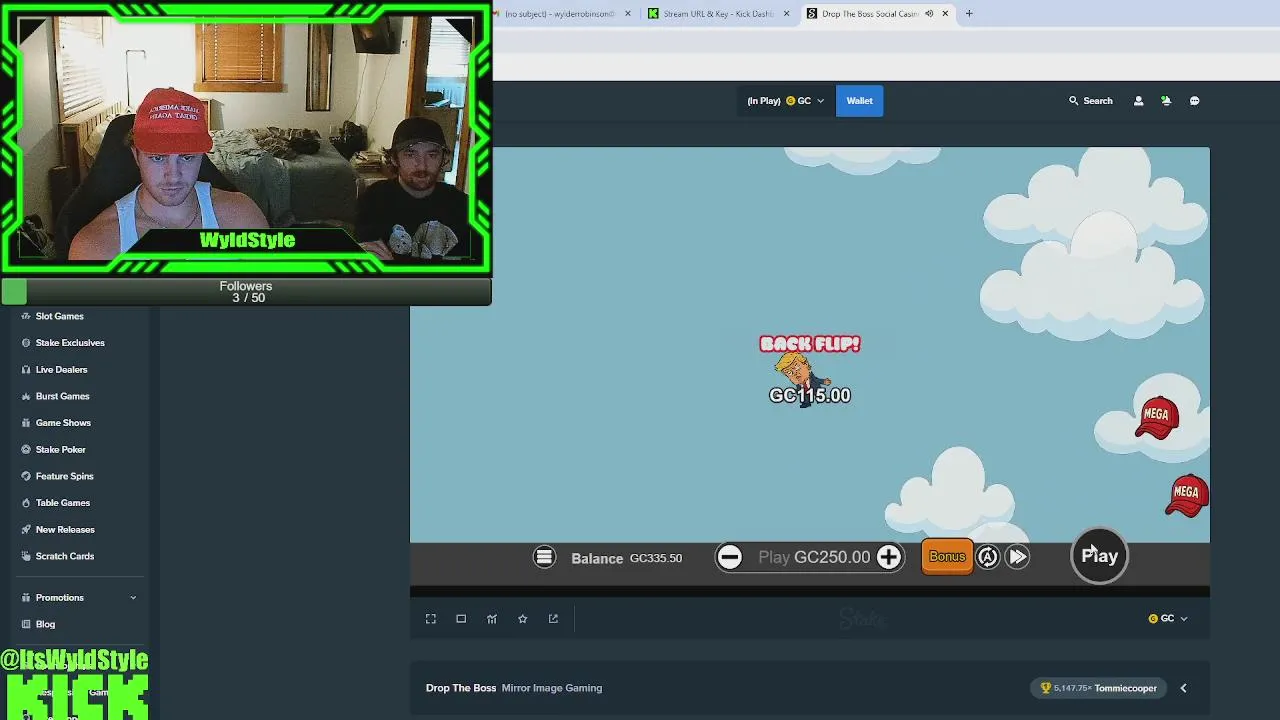1280x720 pixels.
Task: Open the user profile icon
Action: pos(1138,101)
